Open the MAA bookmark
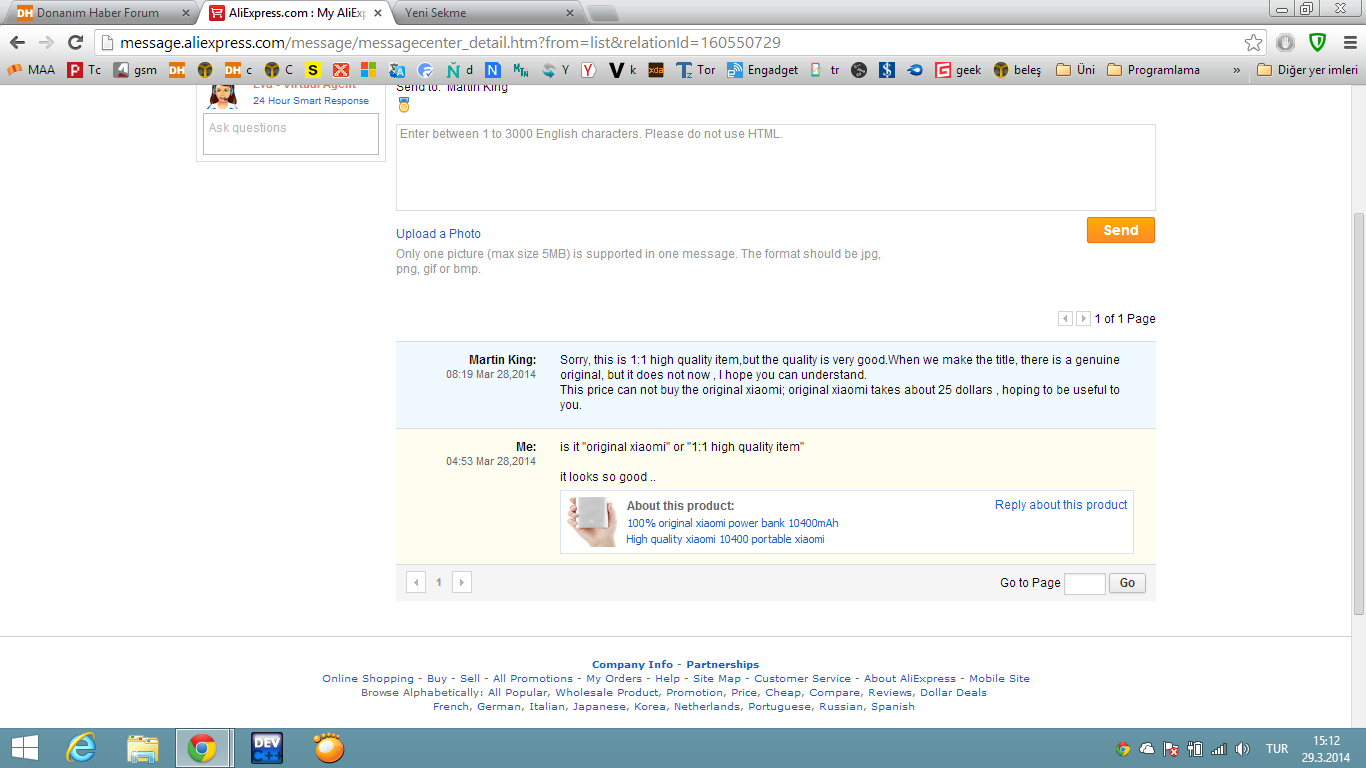Image resolution: width=1366 pixels, height=768 pixels. click(31, 70)
